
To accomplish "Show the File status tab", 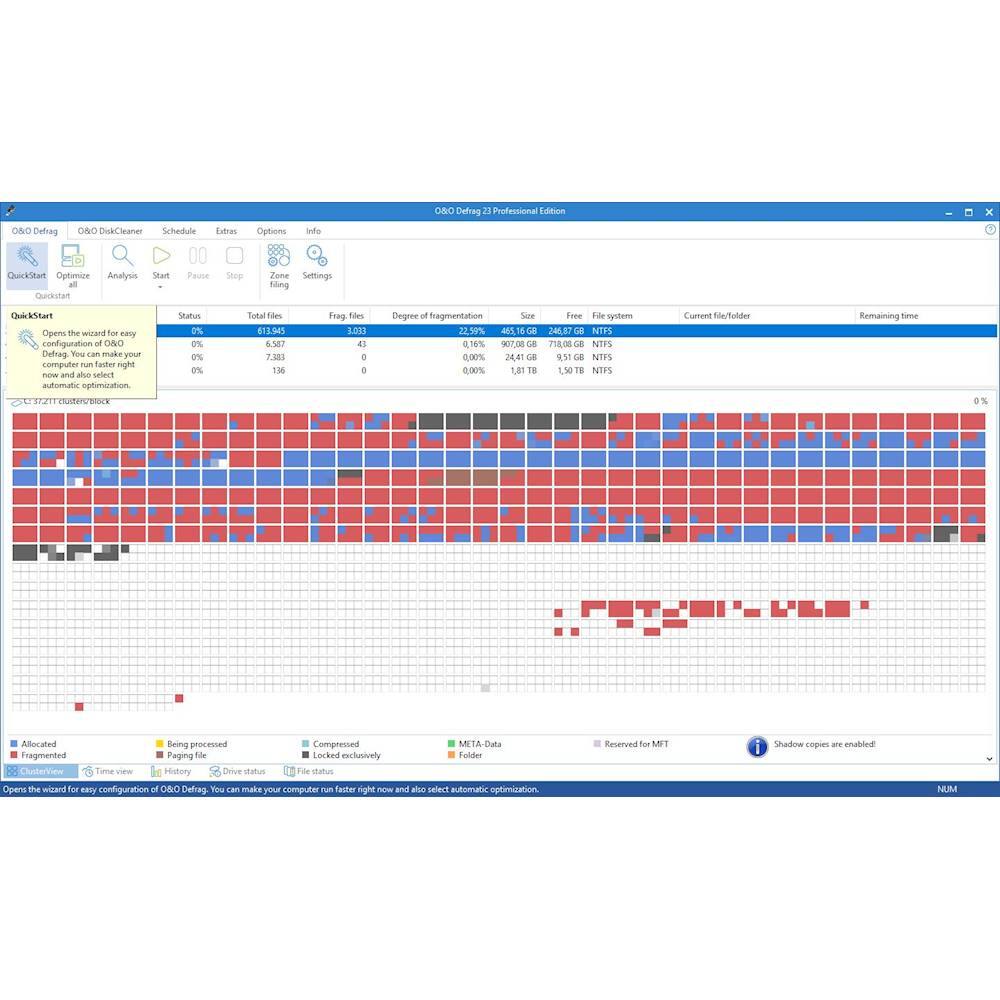I will [309, 772].
